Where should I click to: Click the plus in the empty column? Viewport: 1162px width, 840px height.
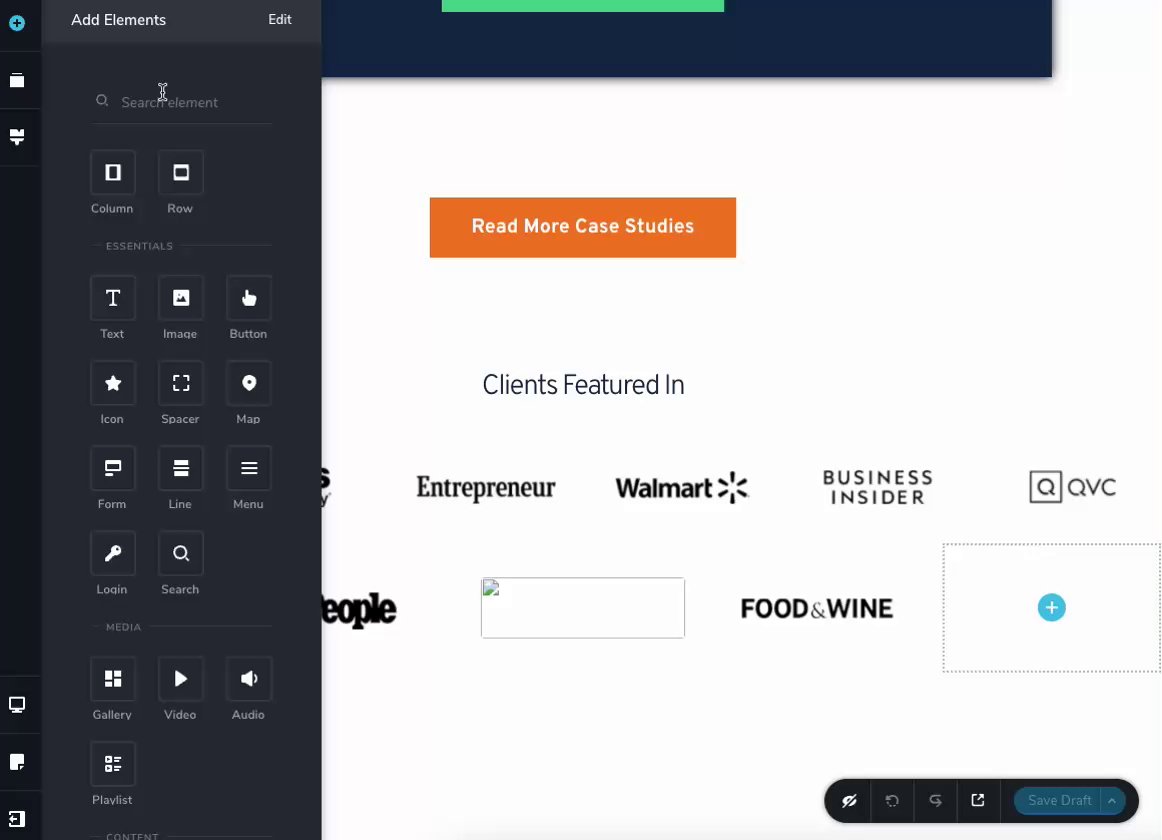click(x=1052, y=608)
